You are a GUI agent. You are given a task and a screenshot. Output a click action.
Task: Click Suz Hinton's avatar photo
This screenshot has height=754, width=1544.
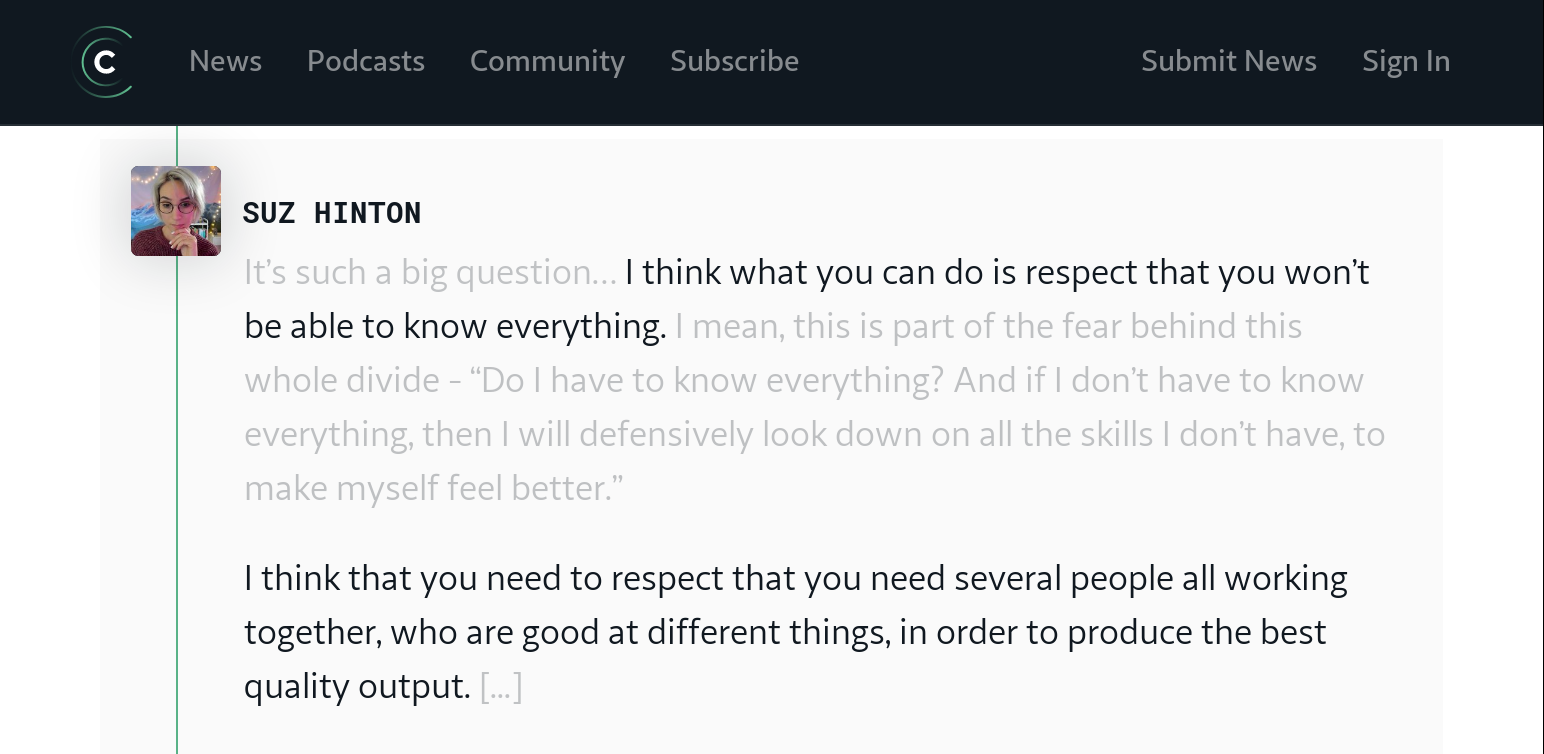click(176, 211)
